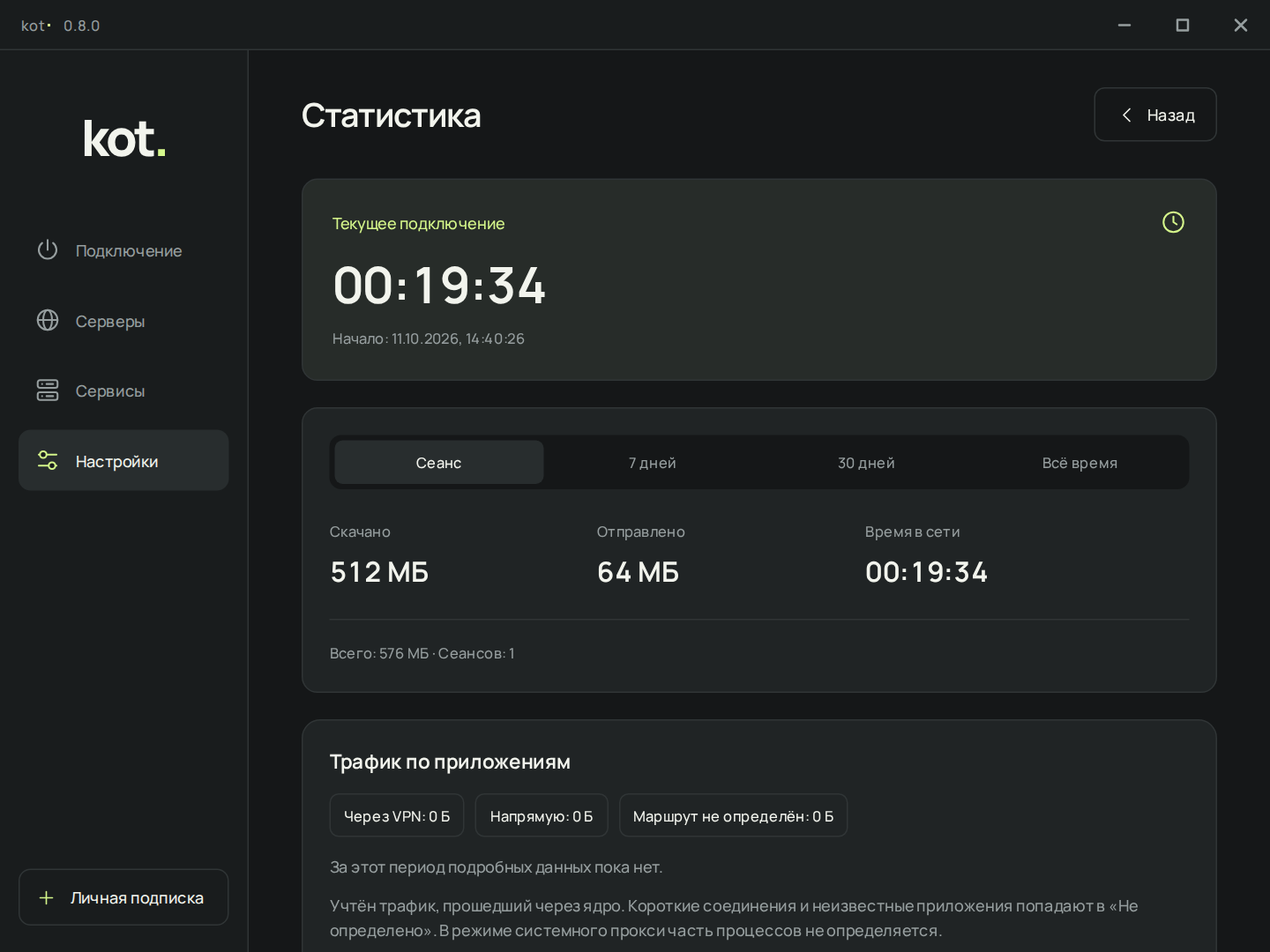Click the Текущее подключение label
The width and height of the screenshot is (1270, 952).
tap(418, 224)
